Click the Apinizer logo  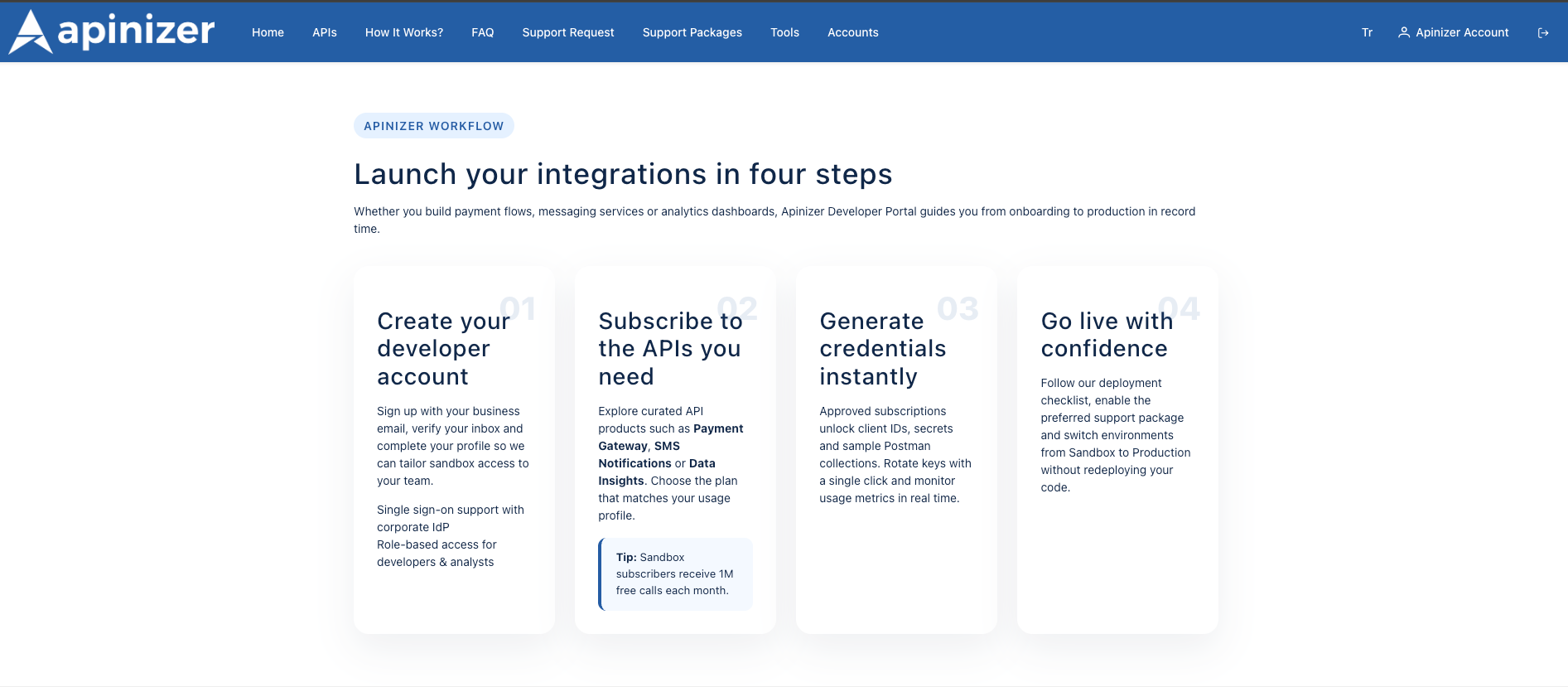pyautogui.click(x=112, y=32)
